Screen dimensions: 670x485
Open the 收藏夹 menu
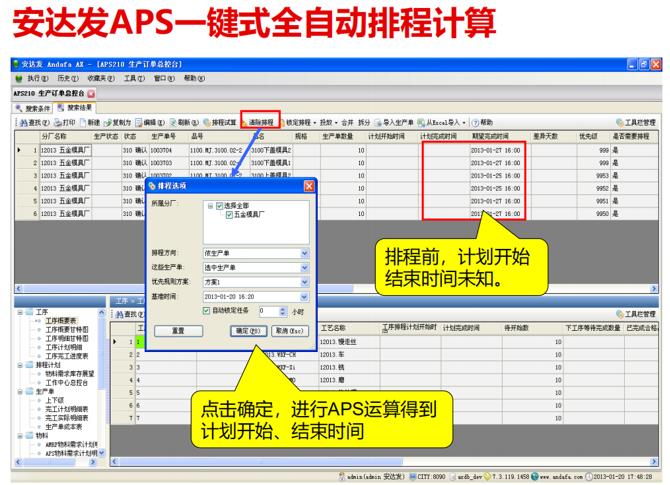pos(101,79)
